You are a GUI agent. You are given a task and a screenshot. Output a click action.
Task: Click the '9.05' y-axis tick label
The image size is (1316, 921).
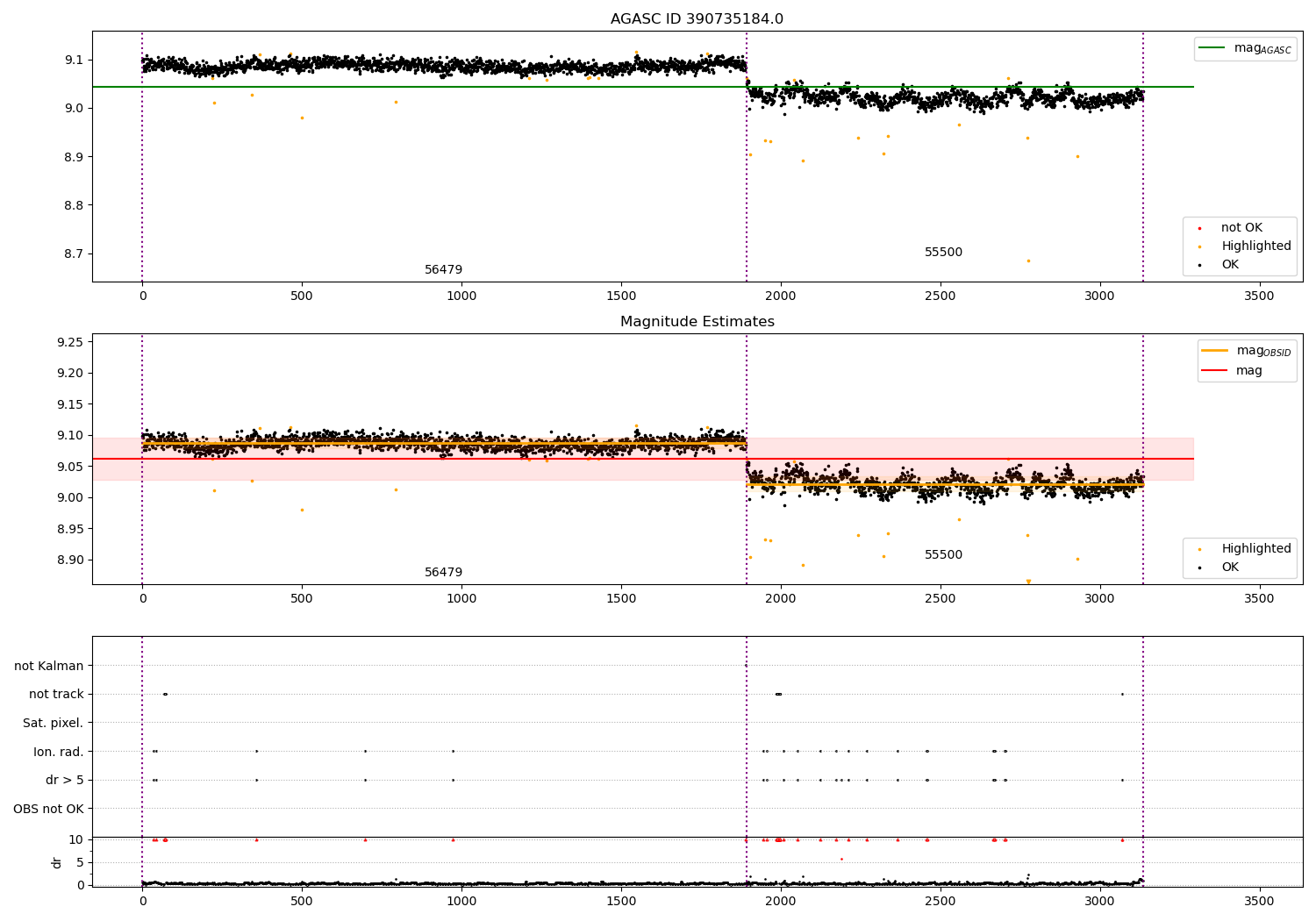71,467
